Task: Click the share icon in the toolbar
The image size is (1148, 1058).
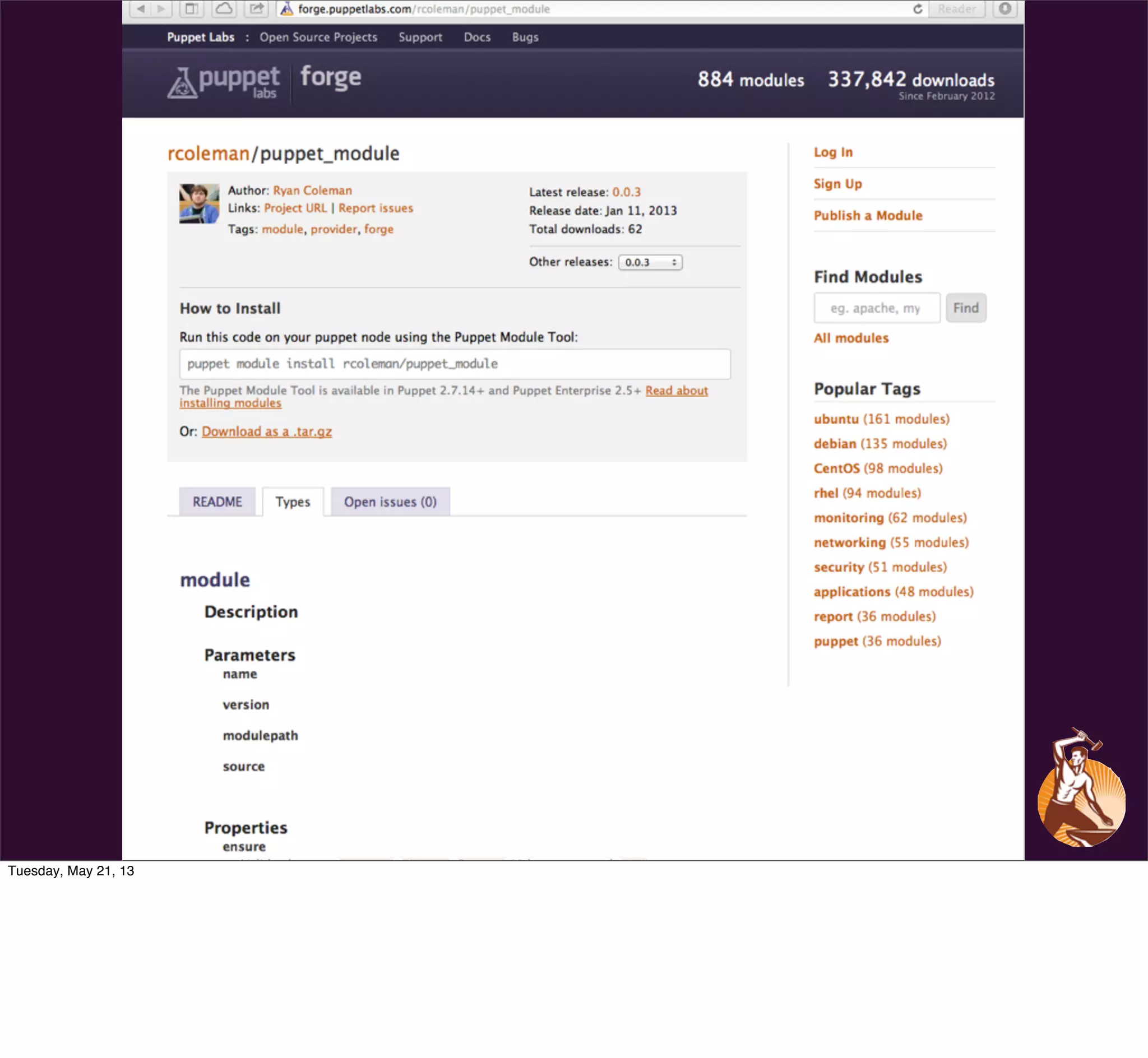Action: coord(257,8)
